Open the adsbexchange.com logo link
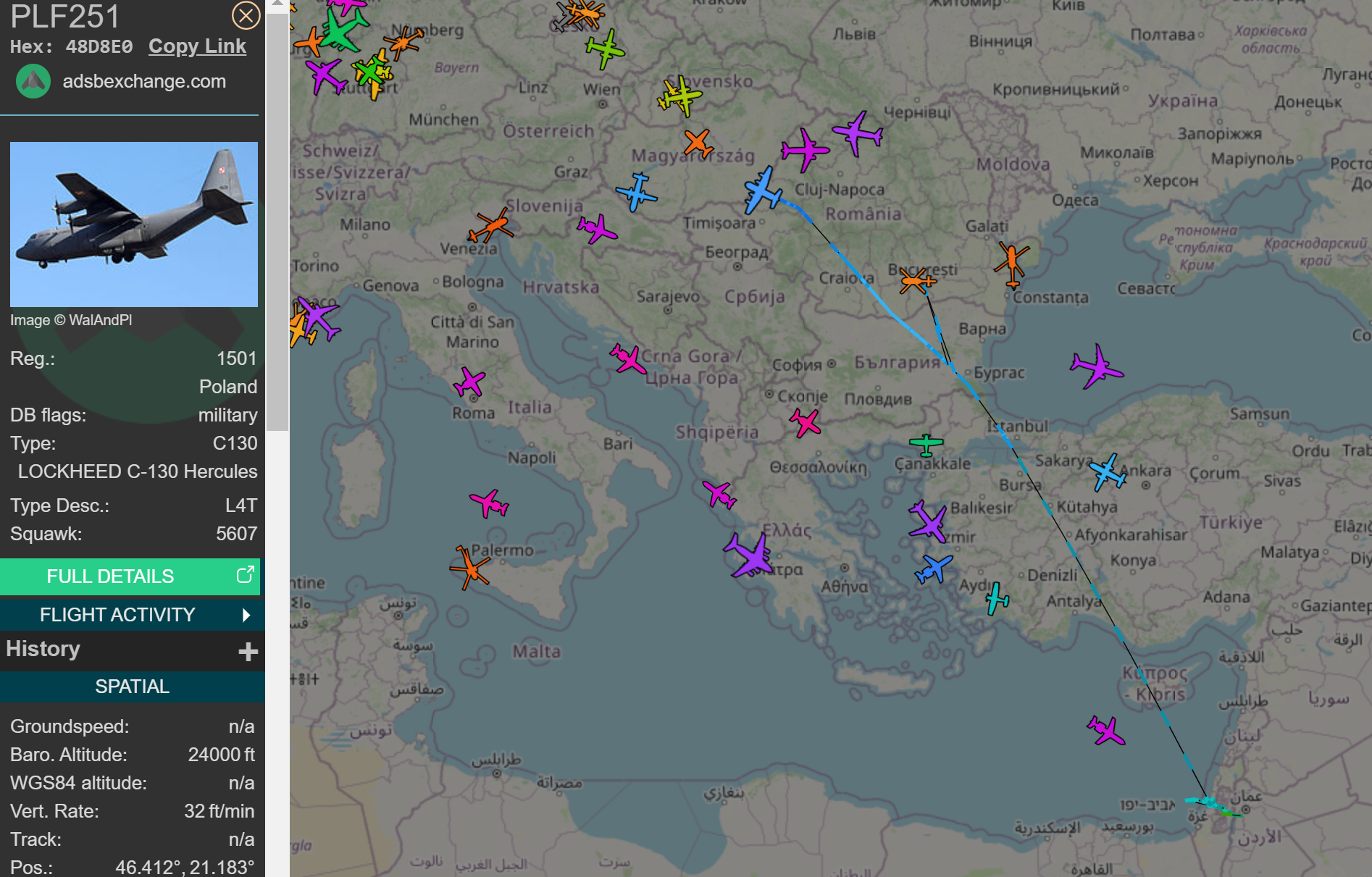This screenshot has height=877, width=1372. 33,81
